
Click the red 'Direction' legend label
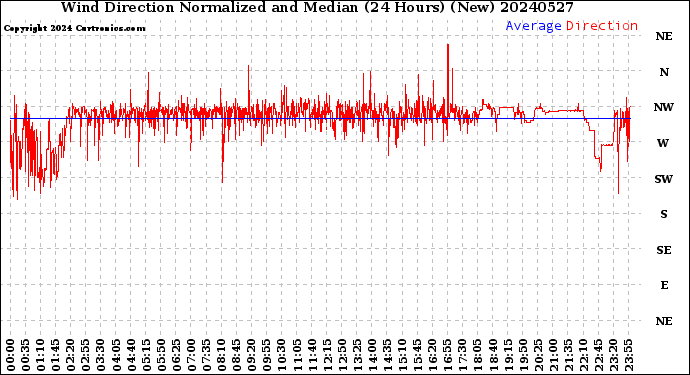[x=602, y=26]
